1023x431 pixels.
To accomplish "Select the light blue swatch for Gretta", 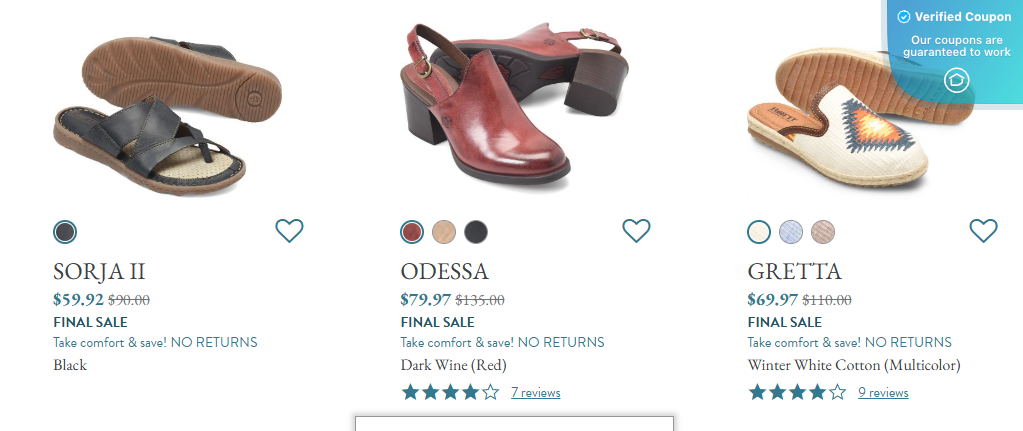I will (x=791, y=232).
